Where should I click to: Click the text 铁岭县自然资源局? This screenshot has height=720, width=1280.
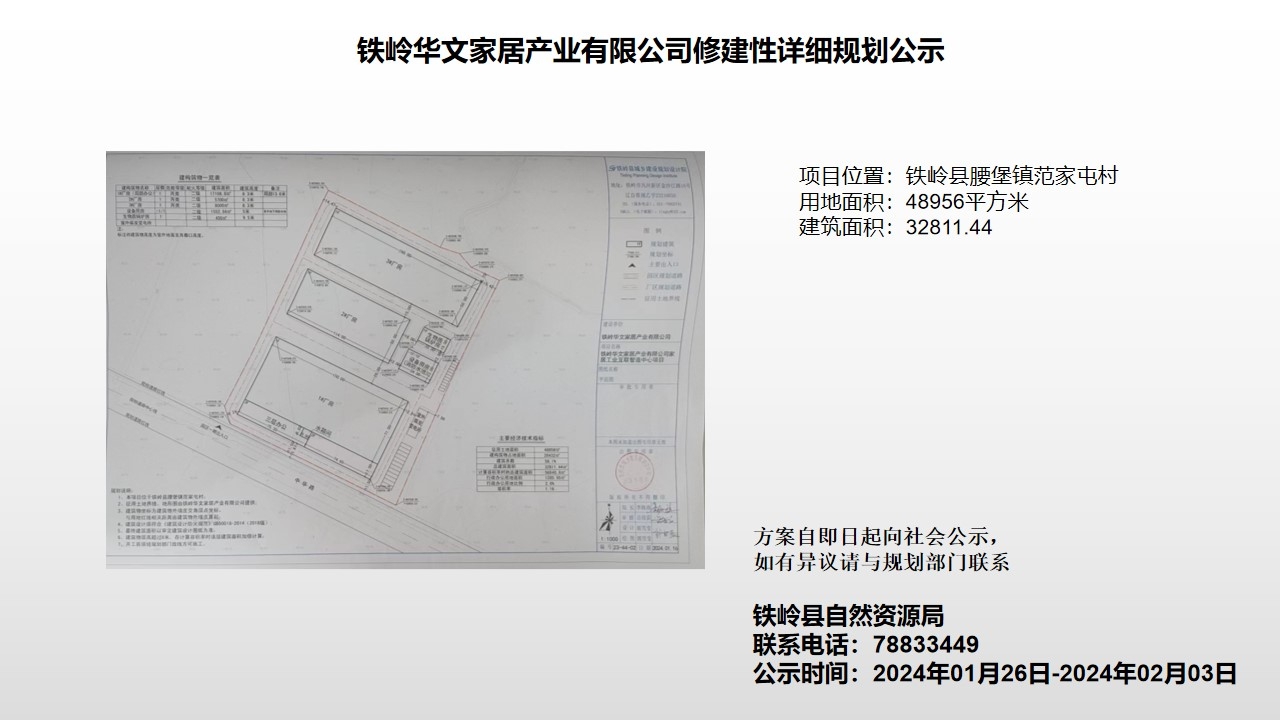coord(849,616)
